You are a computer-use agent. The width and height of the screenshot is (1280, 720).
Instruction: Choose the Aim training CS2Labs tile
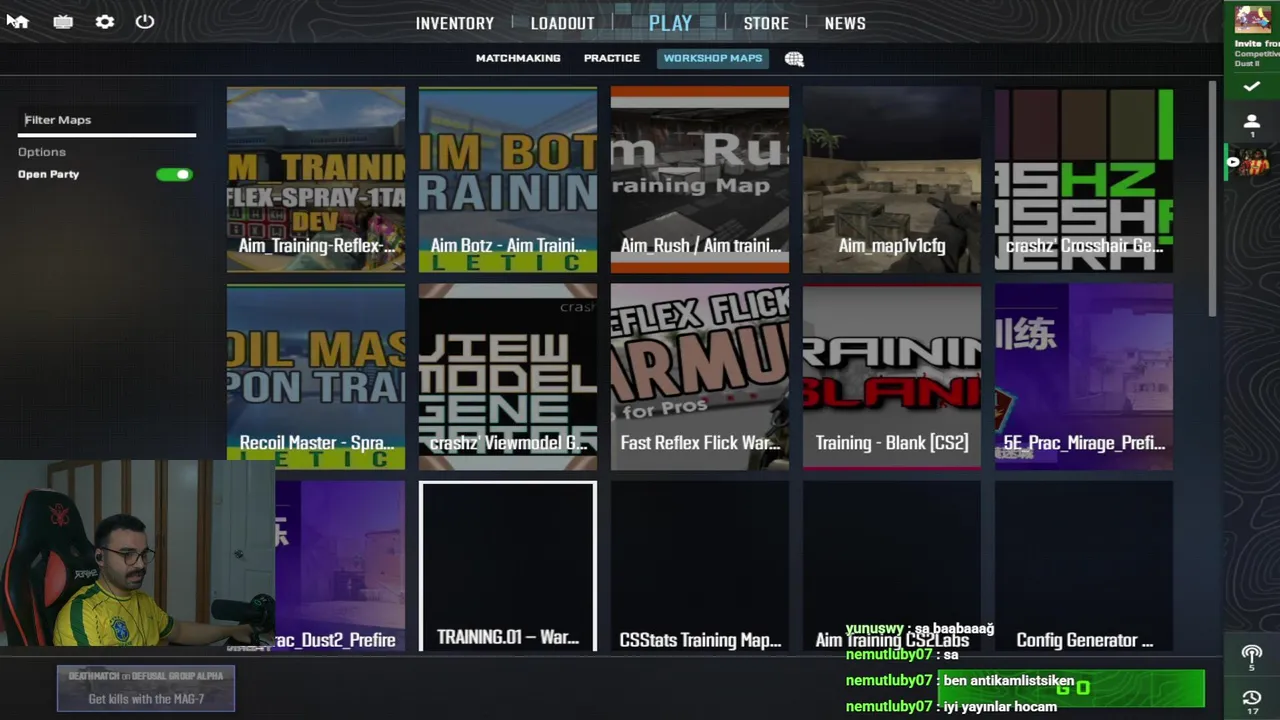tap(892, 566)
